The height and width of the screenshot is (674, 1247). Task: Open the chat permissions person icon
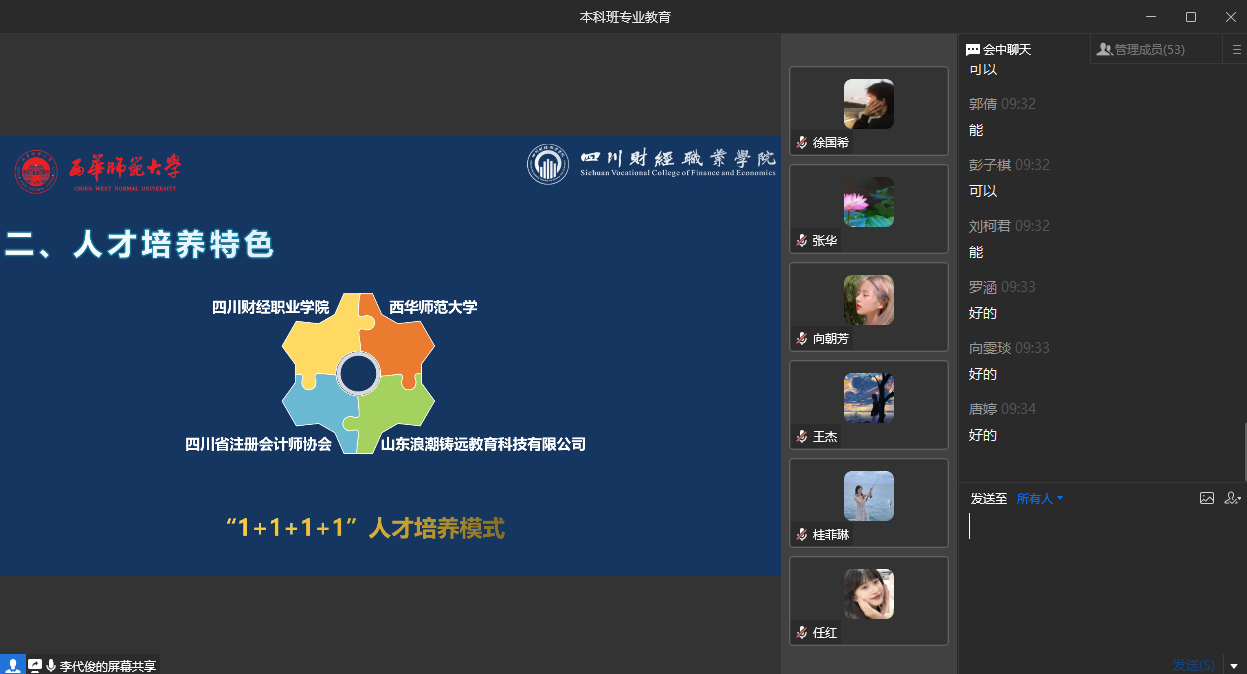1232,498
